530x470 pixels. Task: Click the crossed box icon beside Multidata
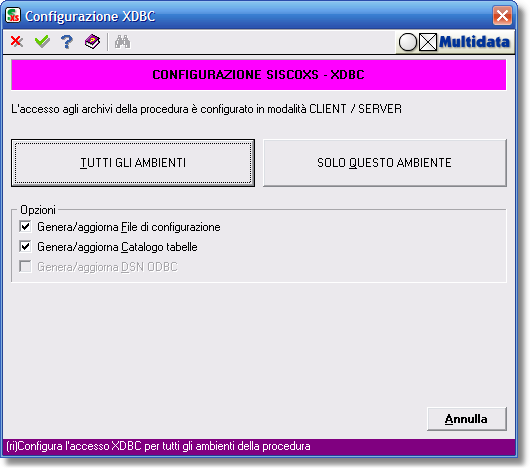pyautogui.click(x=428, y=42)
